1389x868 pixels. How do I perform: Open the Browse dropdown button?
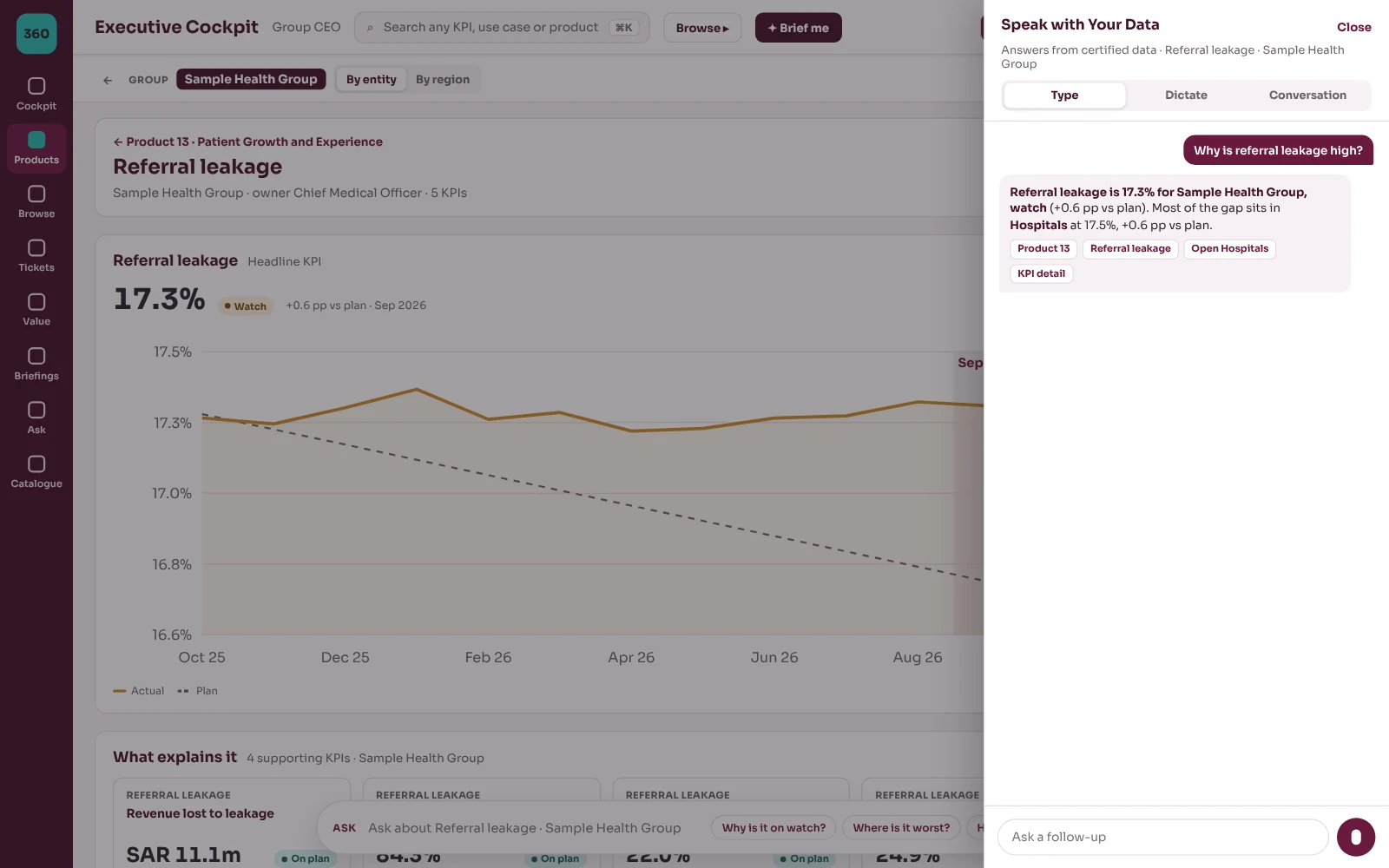coord(702,28)
